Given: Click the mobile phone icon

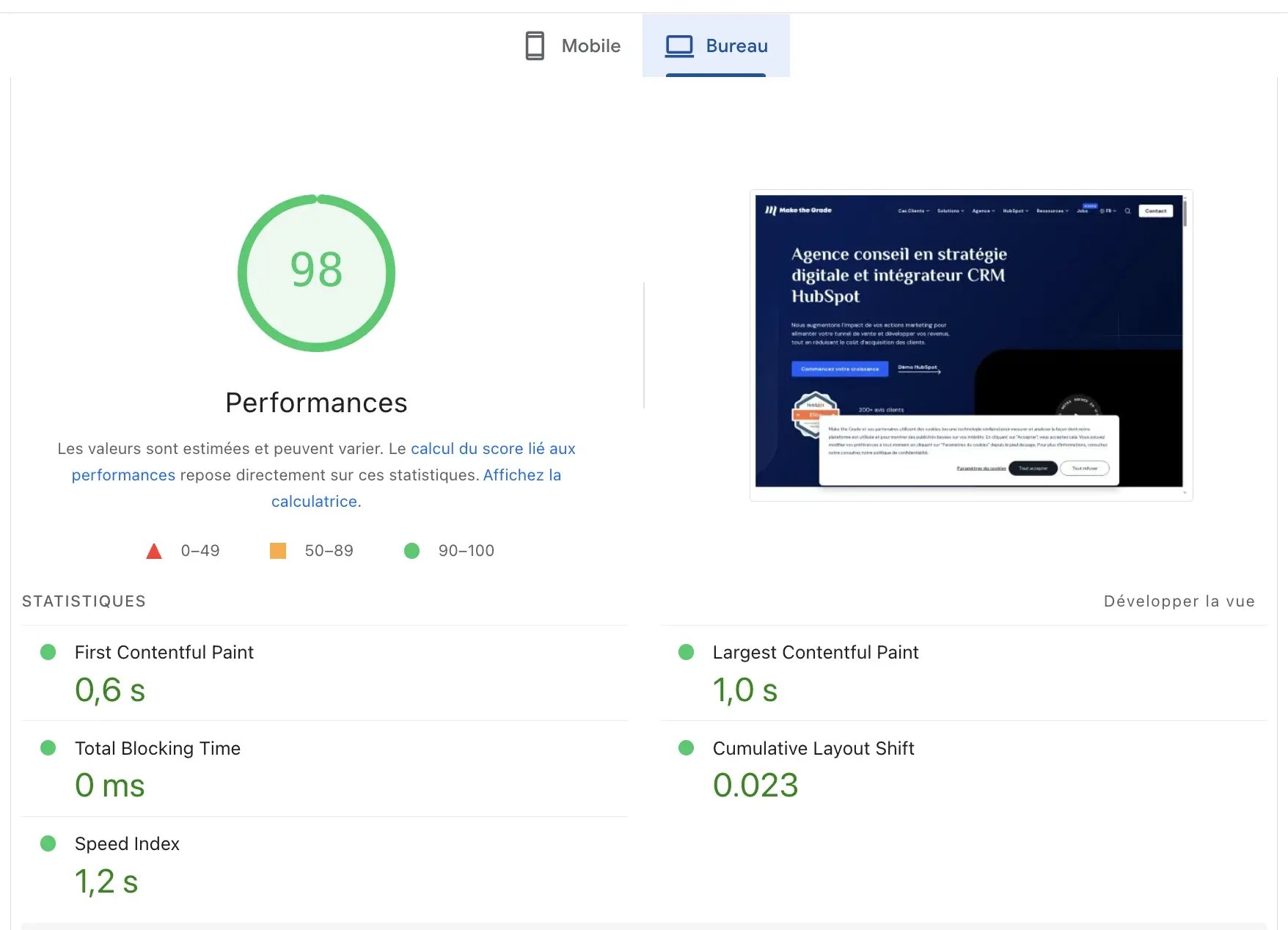Looking at the screenshot, I should pyautogui.click(x=535, y=45).
